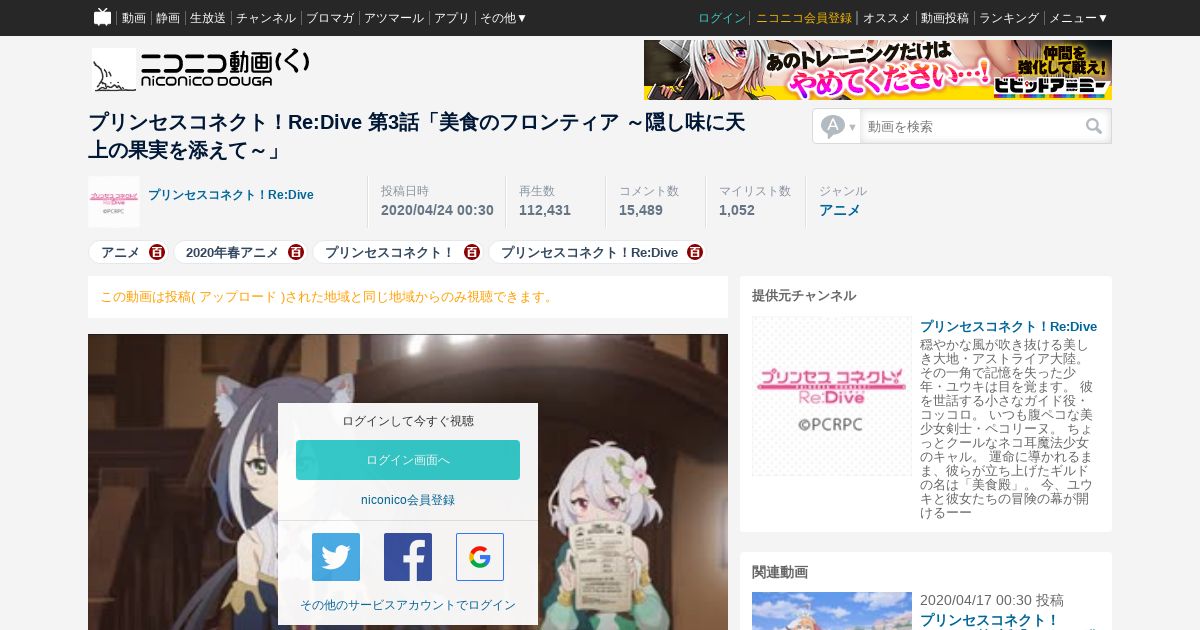Expand その他 menu in top bar
Viewport: 1200px width, 630px height.
[503, 18]
